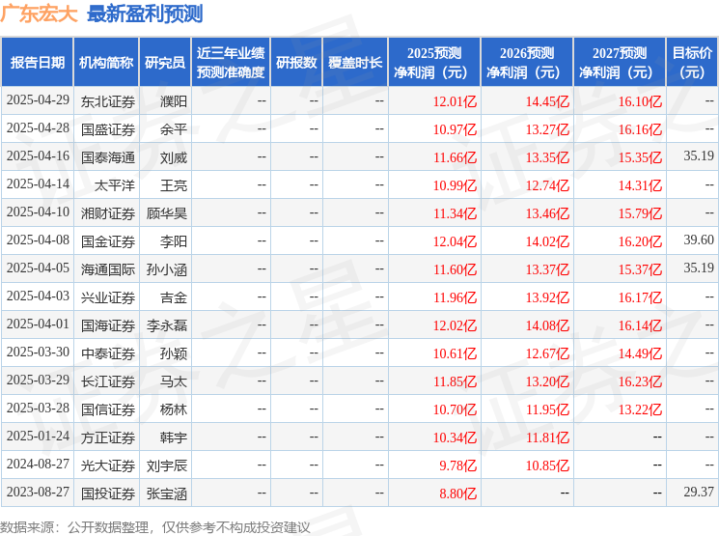Screen dimensions: 719x536
Task: Click analyst name 孙小涵
Action: click(x=167, y=269)
